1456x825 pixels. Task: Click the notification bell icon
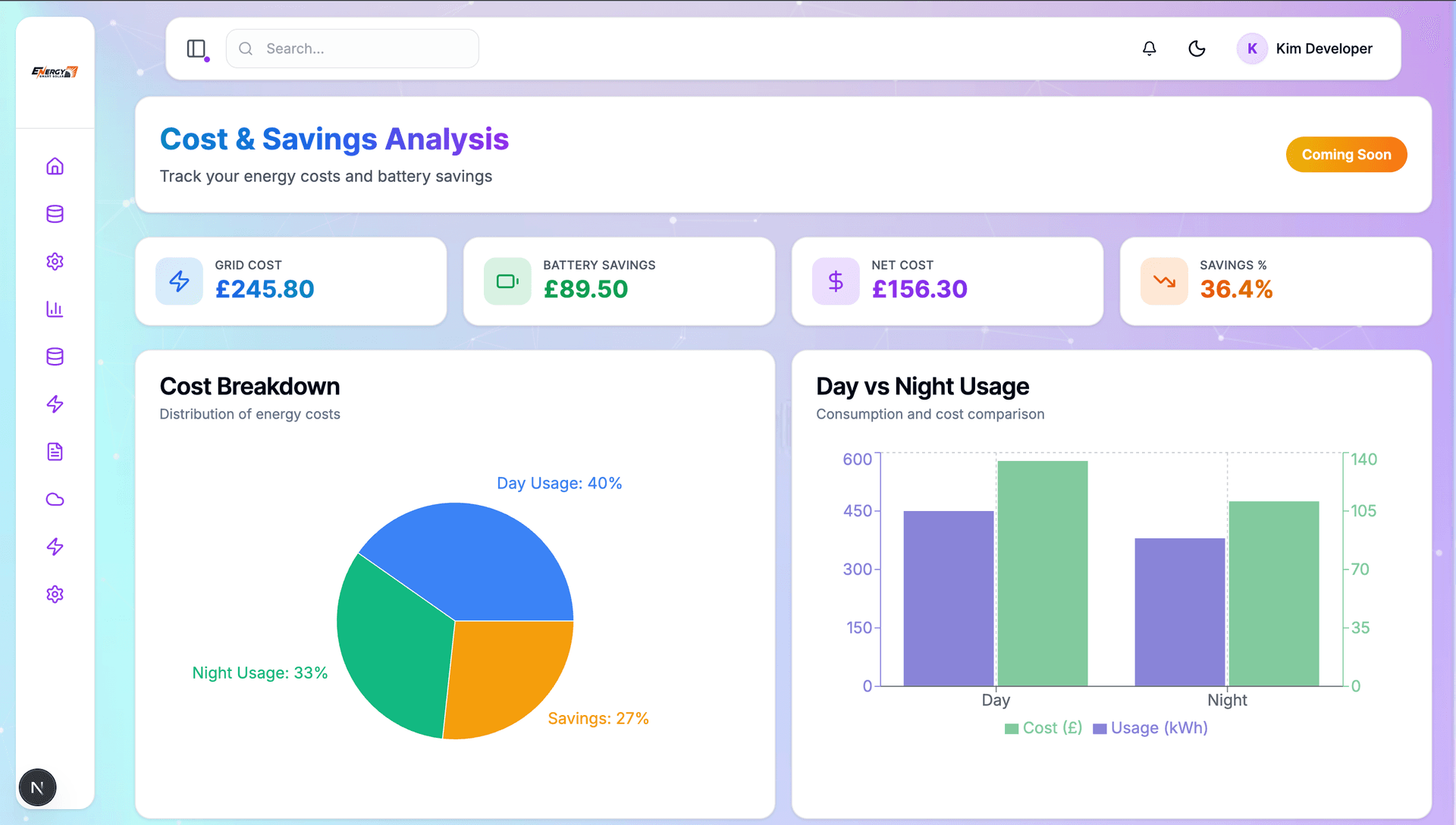pyautogui.click(x=1150, y=49)
